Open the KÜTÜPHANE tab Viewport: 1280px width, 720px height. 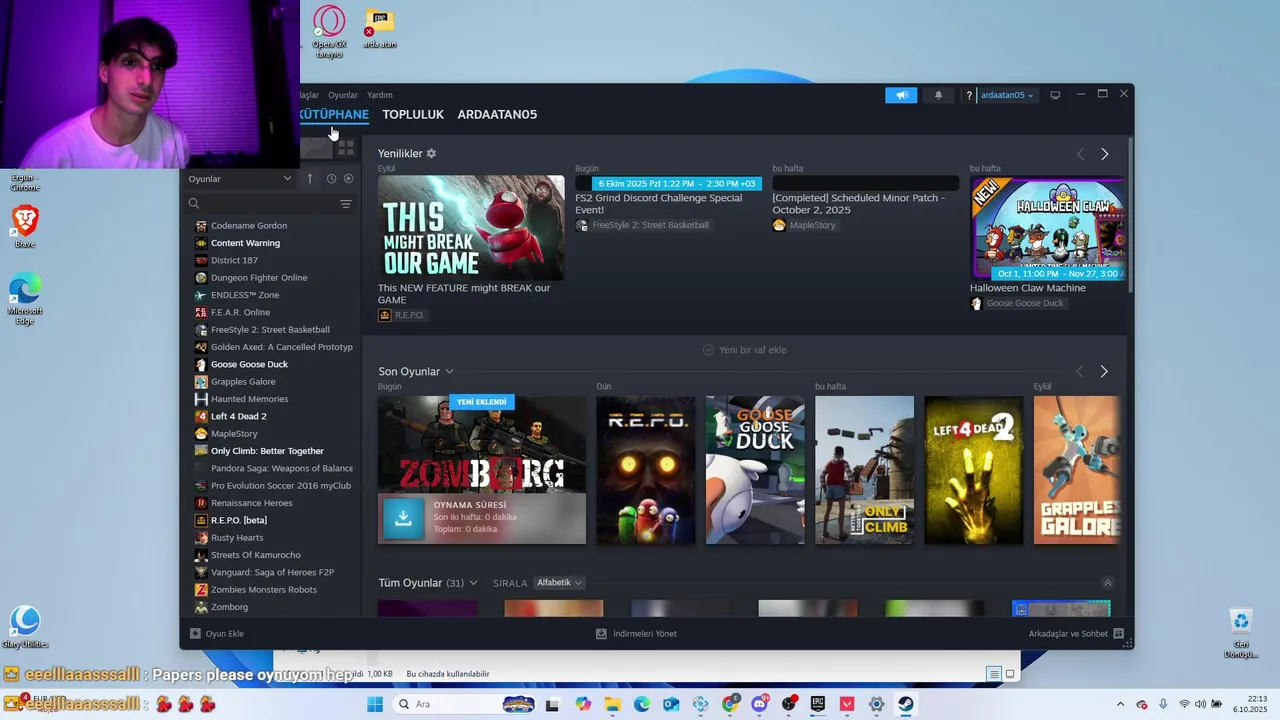(334, 114)
